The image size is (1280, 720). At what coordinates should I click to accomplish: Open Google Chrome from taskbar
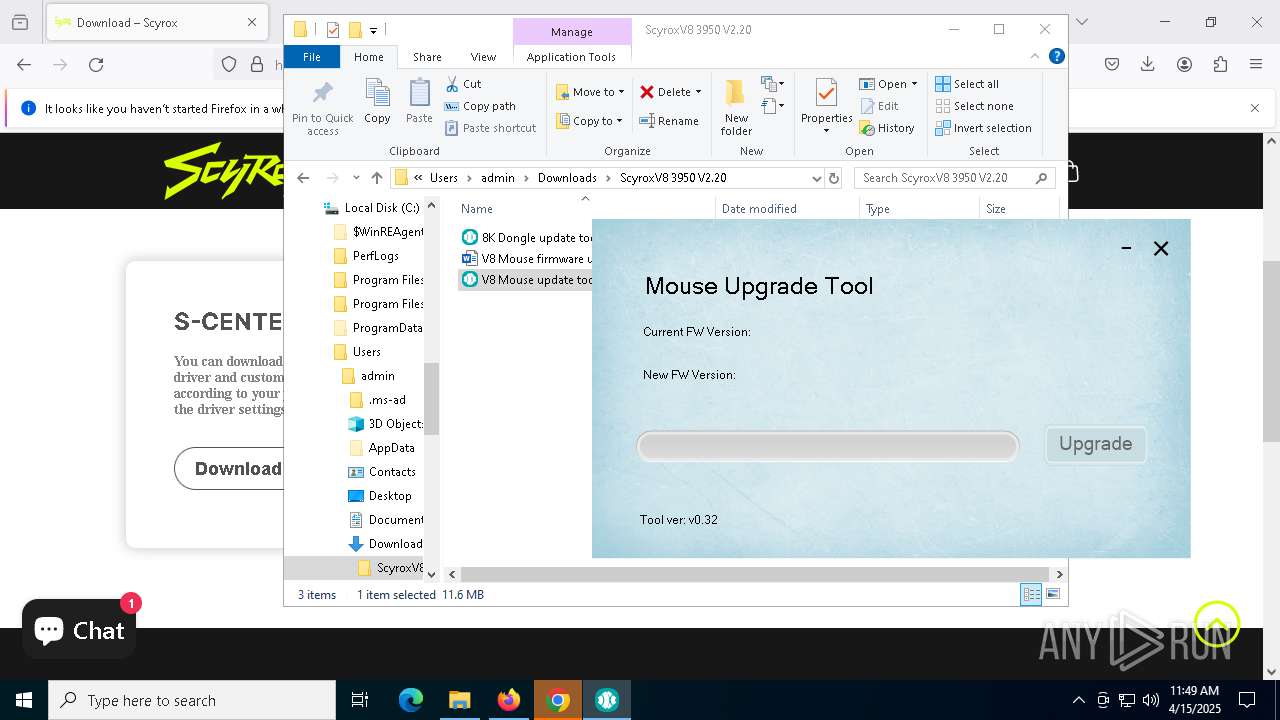tap(559, 700)
